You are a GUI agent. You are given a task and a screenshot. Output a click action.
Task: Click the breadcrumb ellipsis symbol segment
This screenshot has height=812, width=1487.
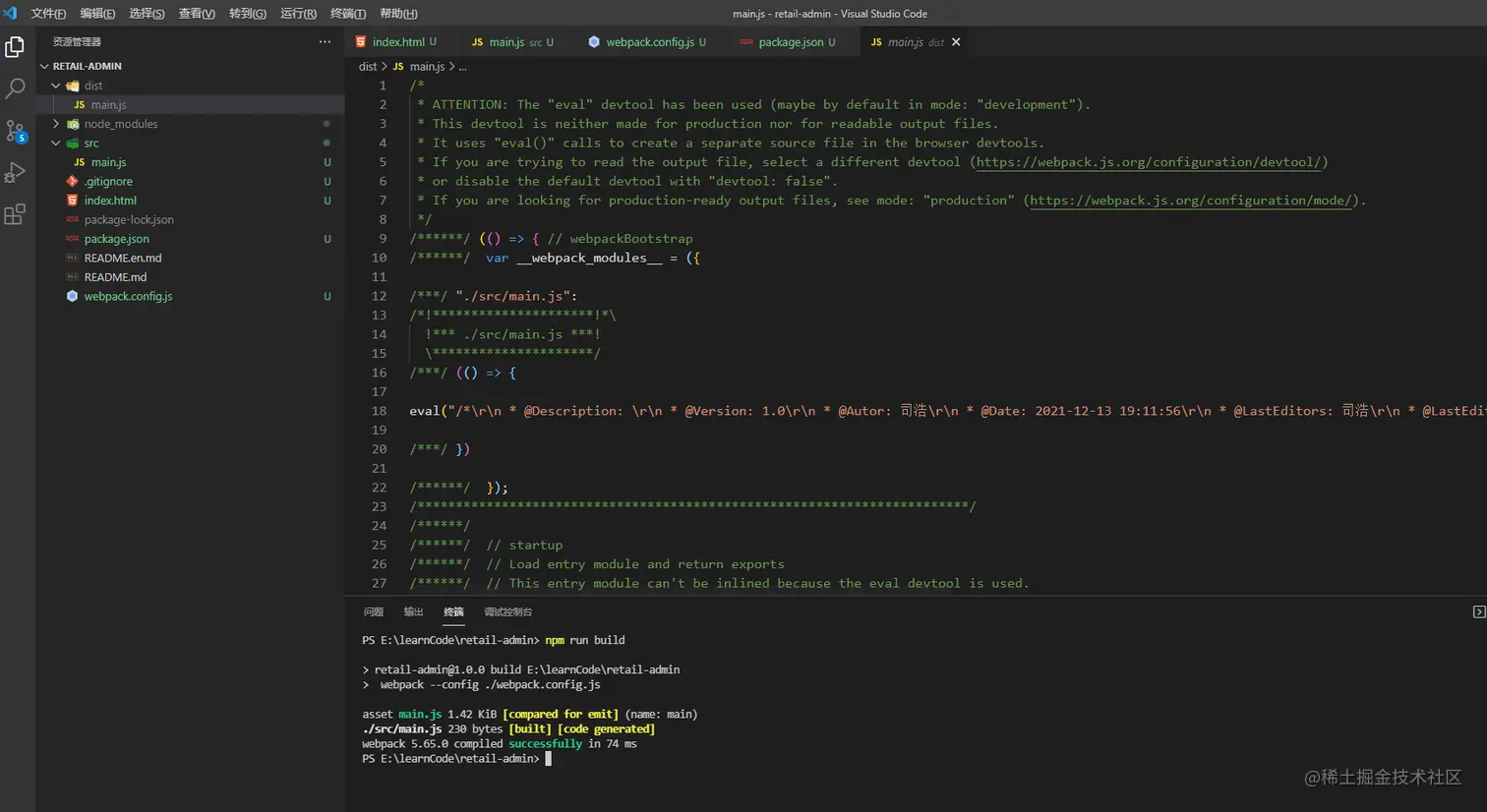click(462, 67)
